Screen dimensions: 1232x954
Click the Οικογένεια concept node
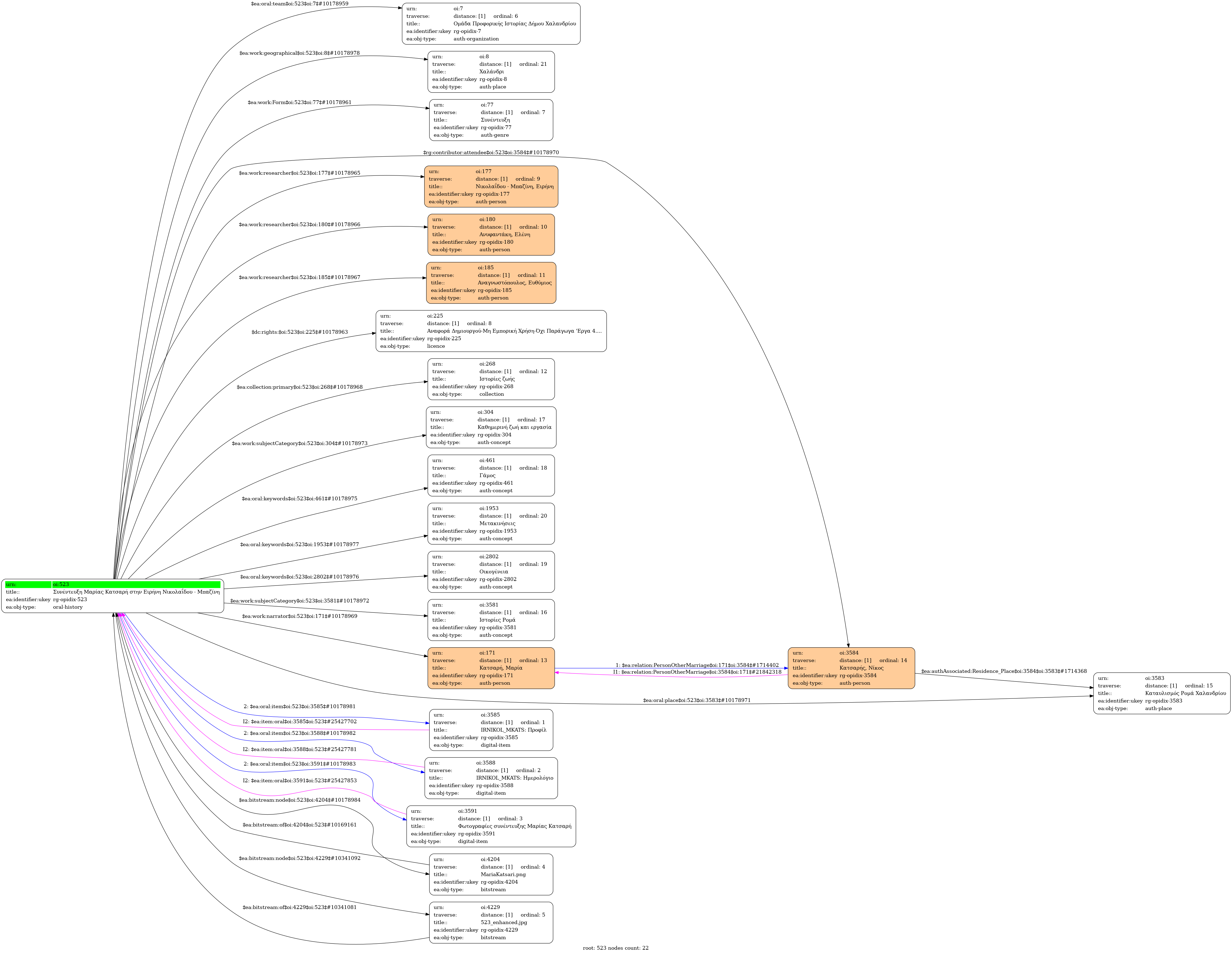[x=491, y=571]
